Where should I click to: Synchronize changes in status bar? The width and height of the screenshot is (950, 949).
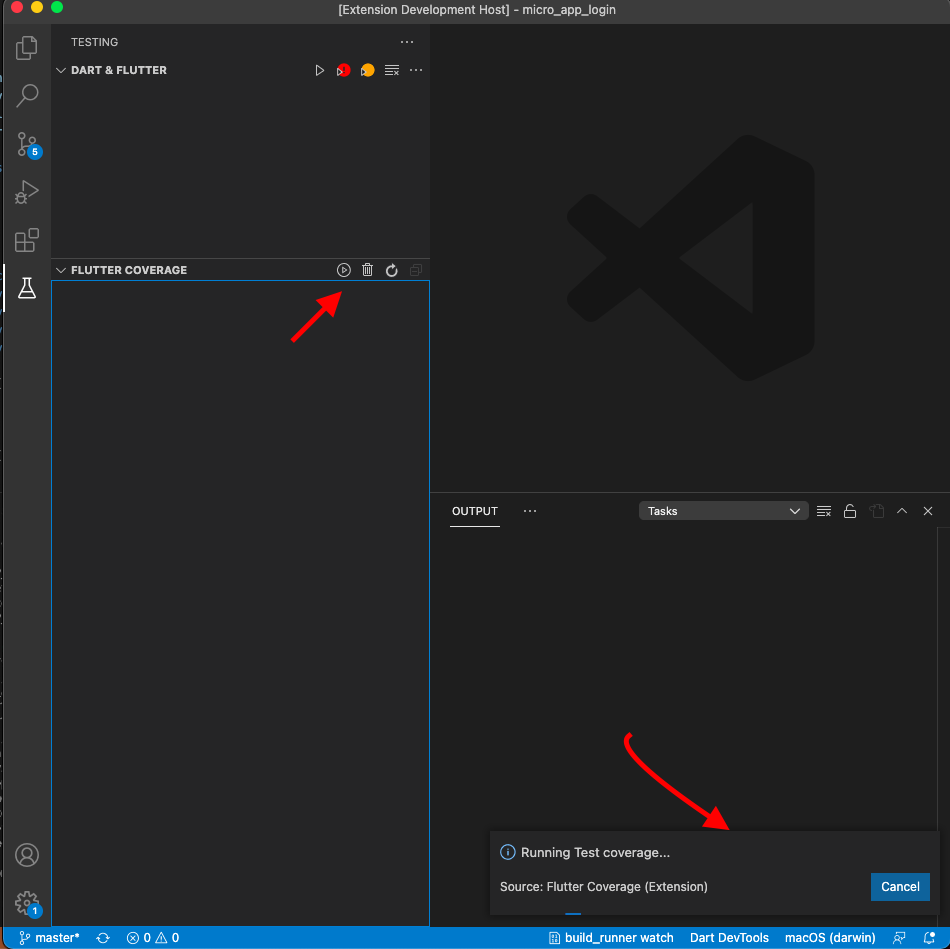tap(103, 937)
